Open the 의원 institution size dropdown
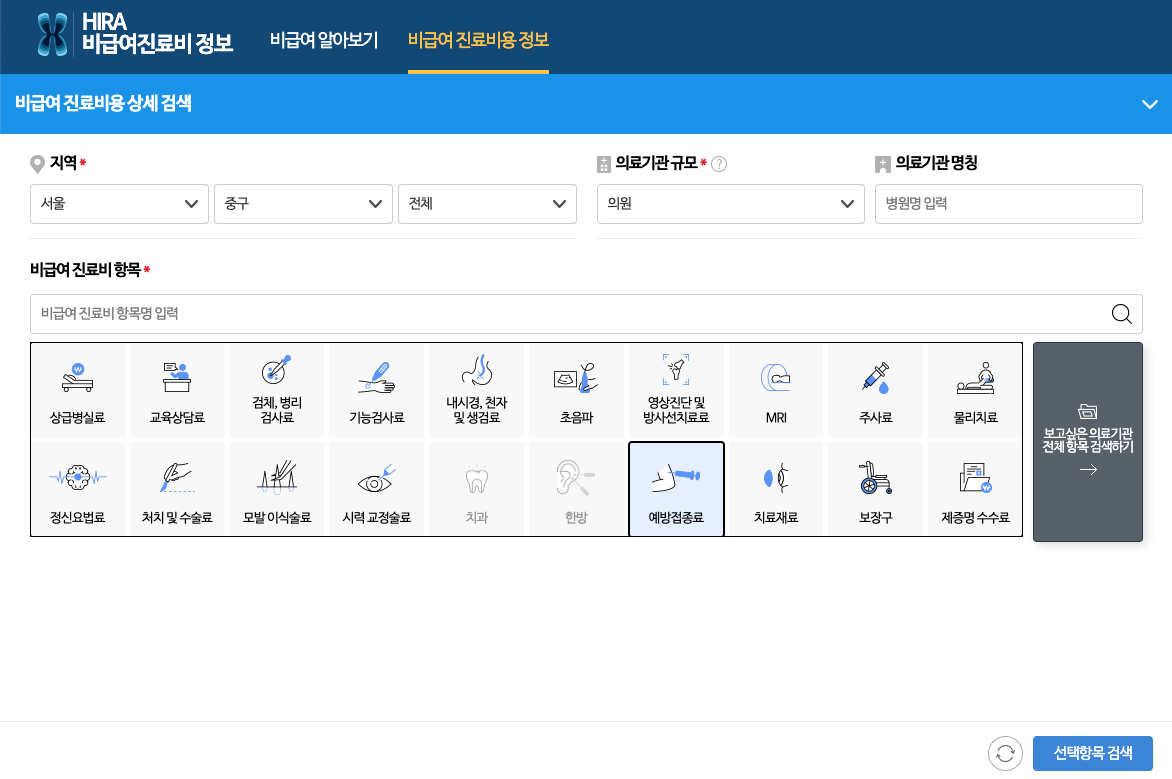This screenshot has height=779, width=1172. pos(731,204)
